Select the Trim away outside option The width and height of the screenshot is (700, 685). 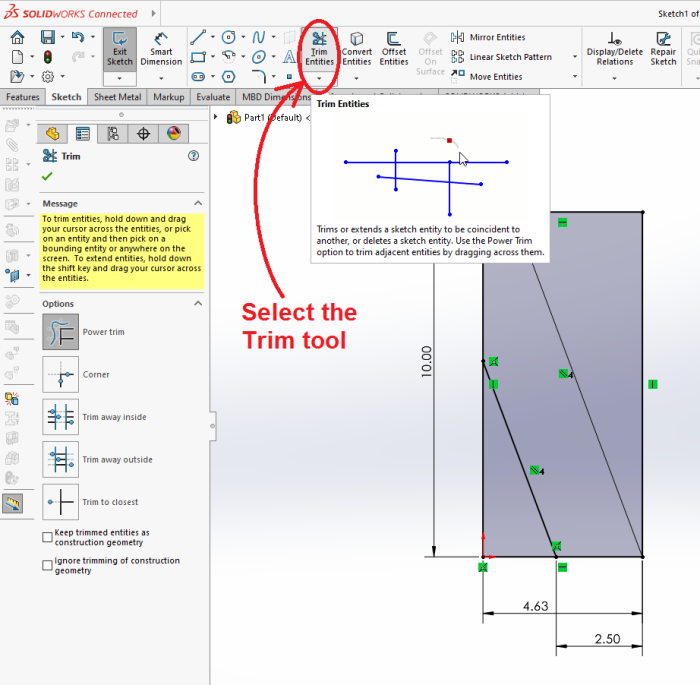(x=61, y=459)
